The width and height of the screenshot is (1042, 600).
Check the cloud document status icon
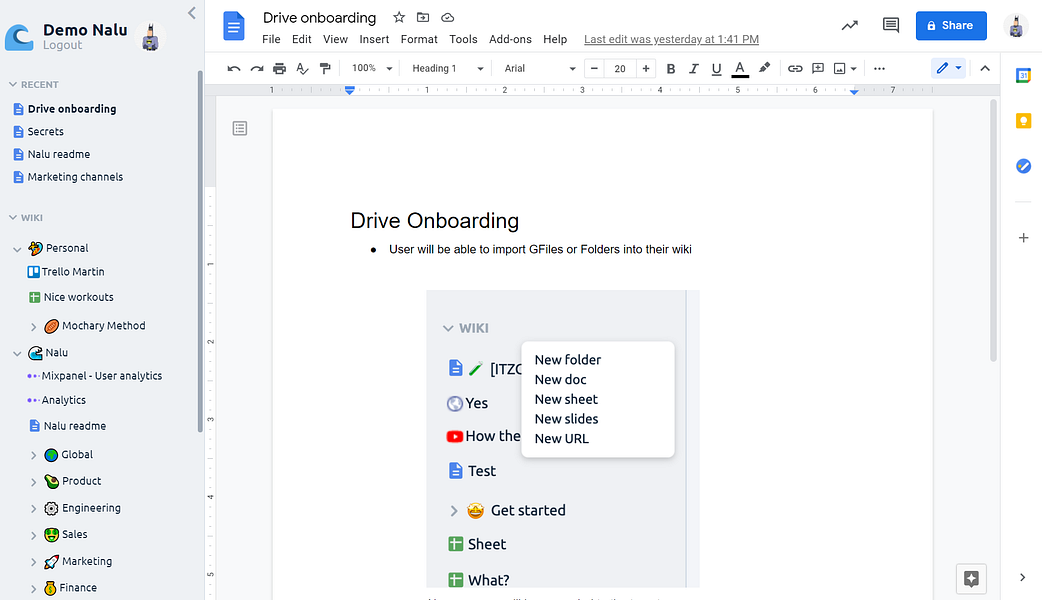tap(448, 17)
